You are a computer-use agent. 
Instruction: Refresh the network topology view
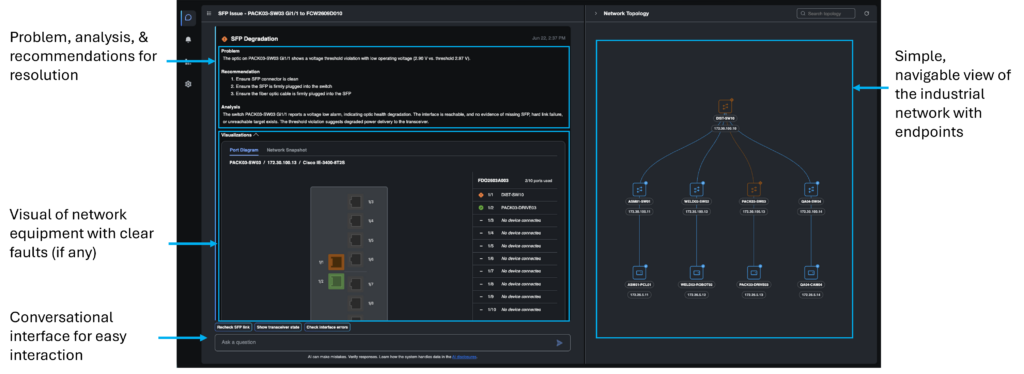867,13
